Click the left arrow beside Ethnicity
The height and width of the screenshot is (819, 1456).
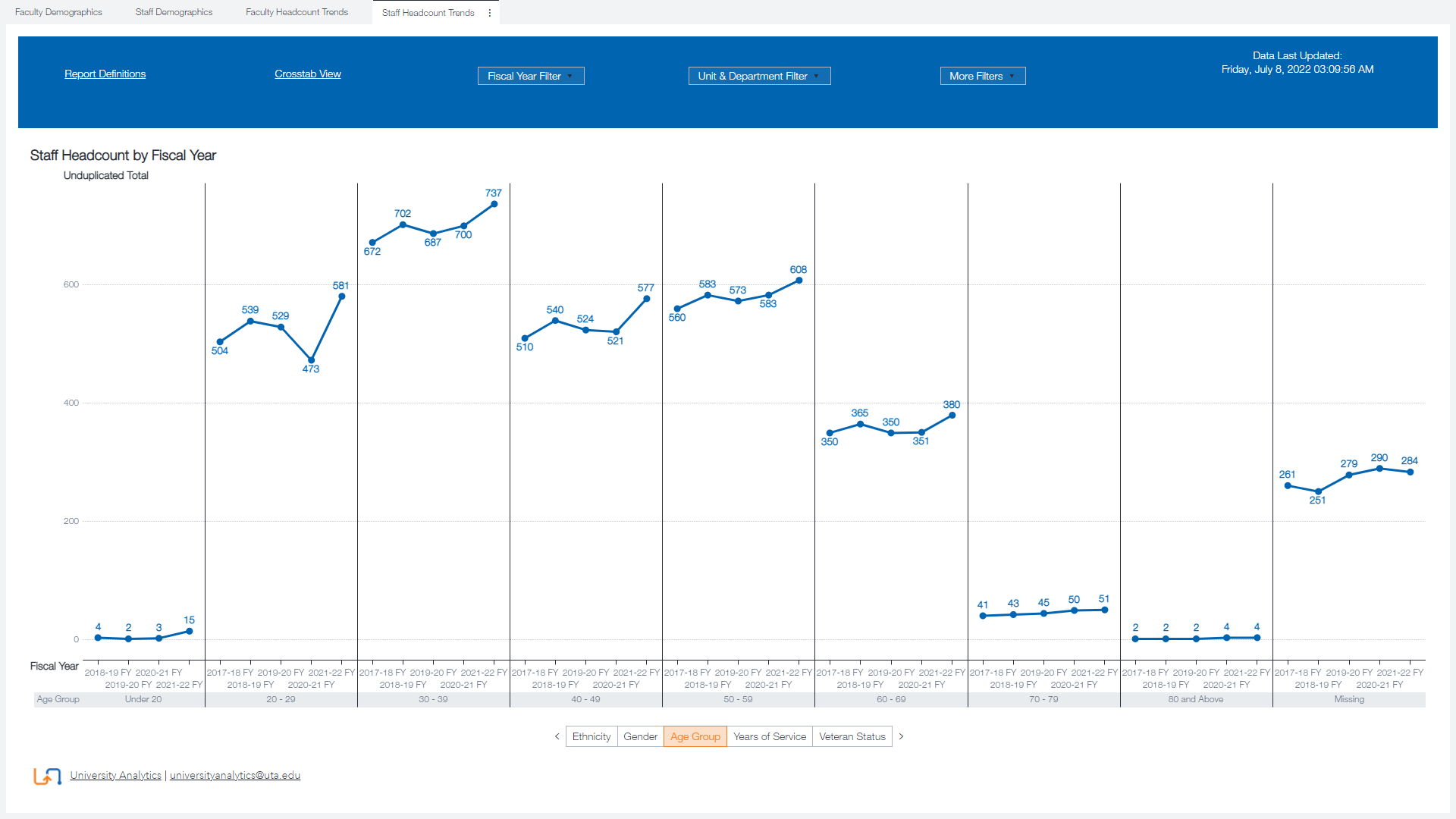[557, 736]
